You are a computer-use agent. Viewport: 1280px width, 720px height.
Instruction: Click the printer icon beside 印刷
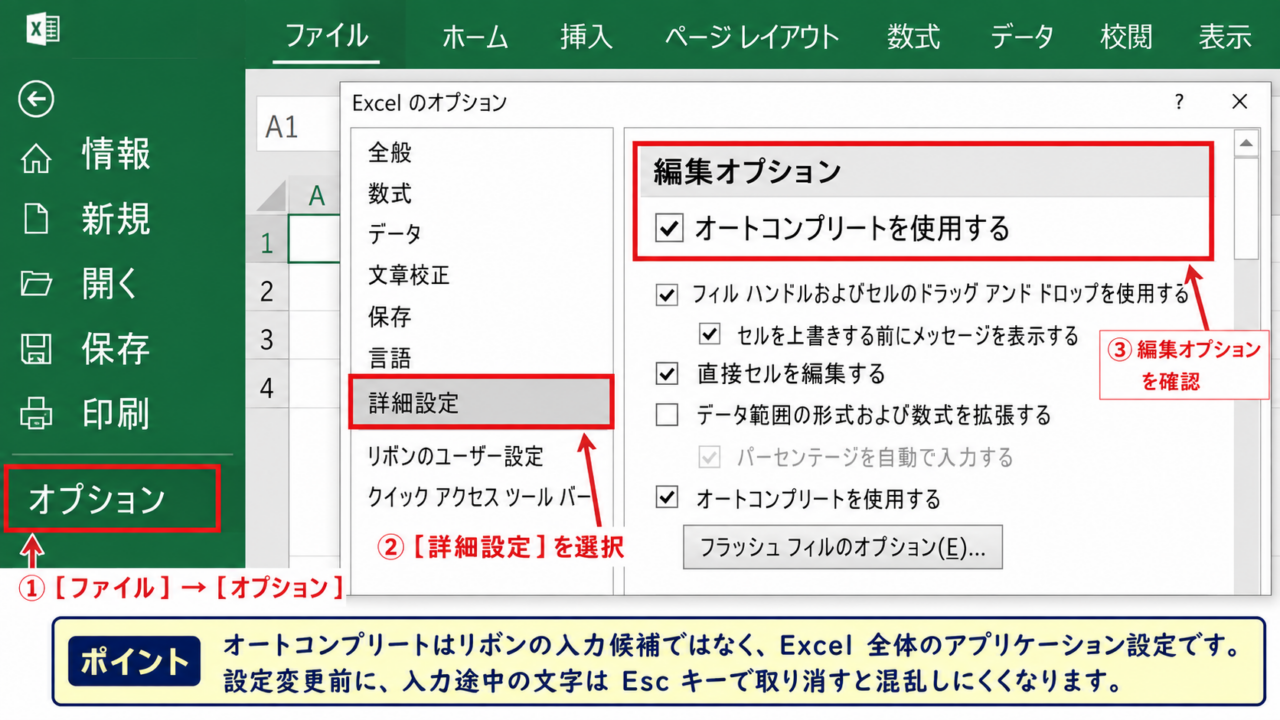pos(36,412)
